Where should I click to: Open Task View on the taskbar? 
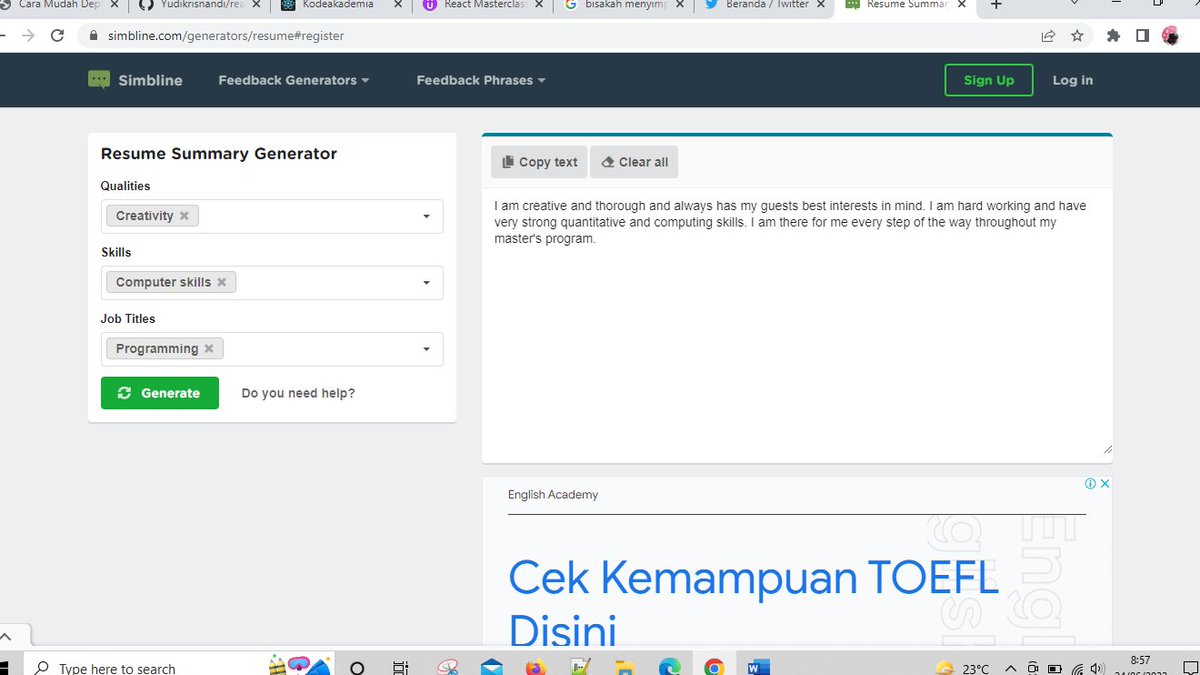coord(400,668)
